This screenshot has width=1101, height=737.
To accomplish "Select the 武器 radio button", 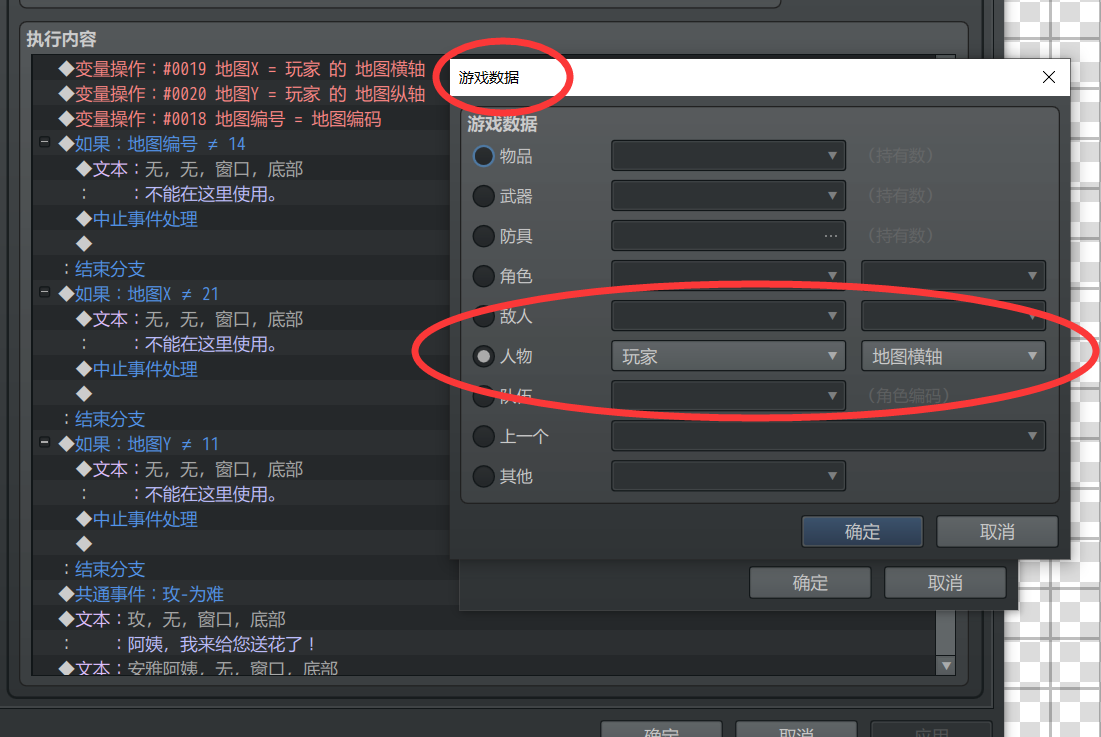I will coord(484,196).
